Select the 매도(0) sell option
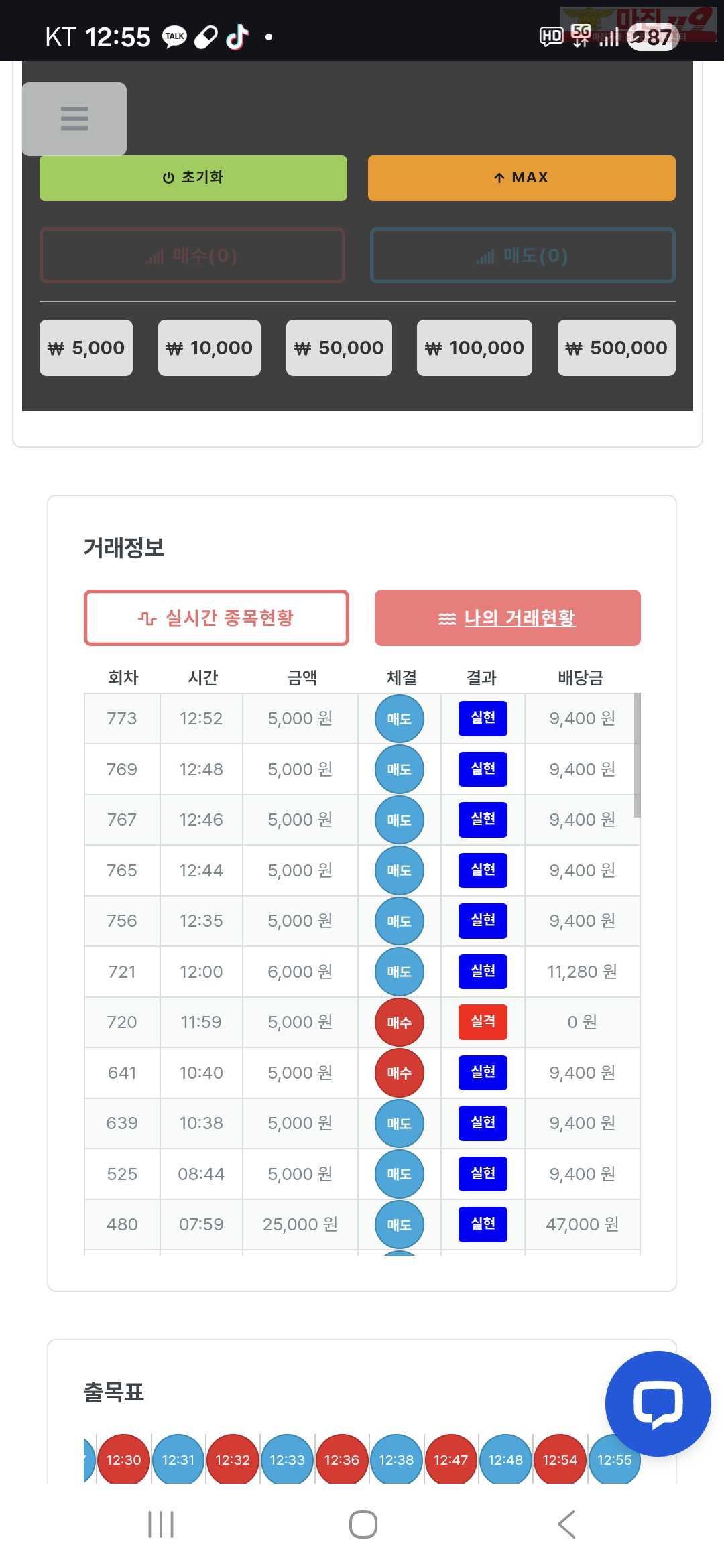This screenshot has height=1568, width=724. point(522,255)
